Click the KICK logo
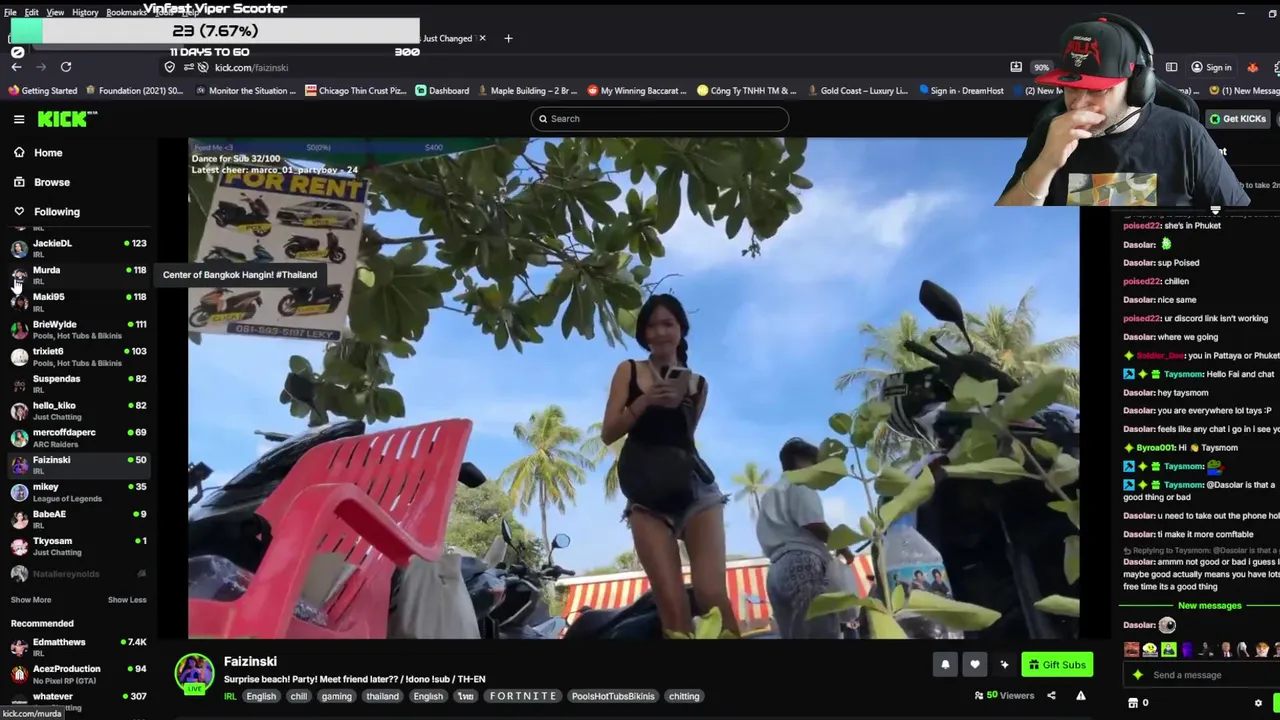Screen dimensions: 1280x720 tap(67, 119)
